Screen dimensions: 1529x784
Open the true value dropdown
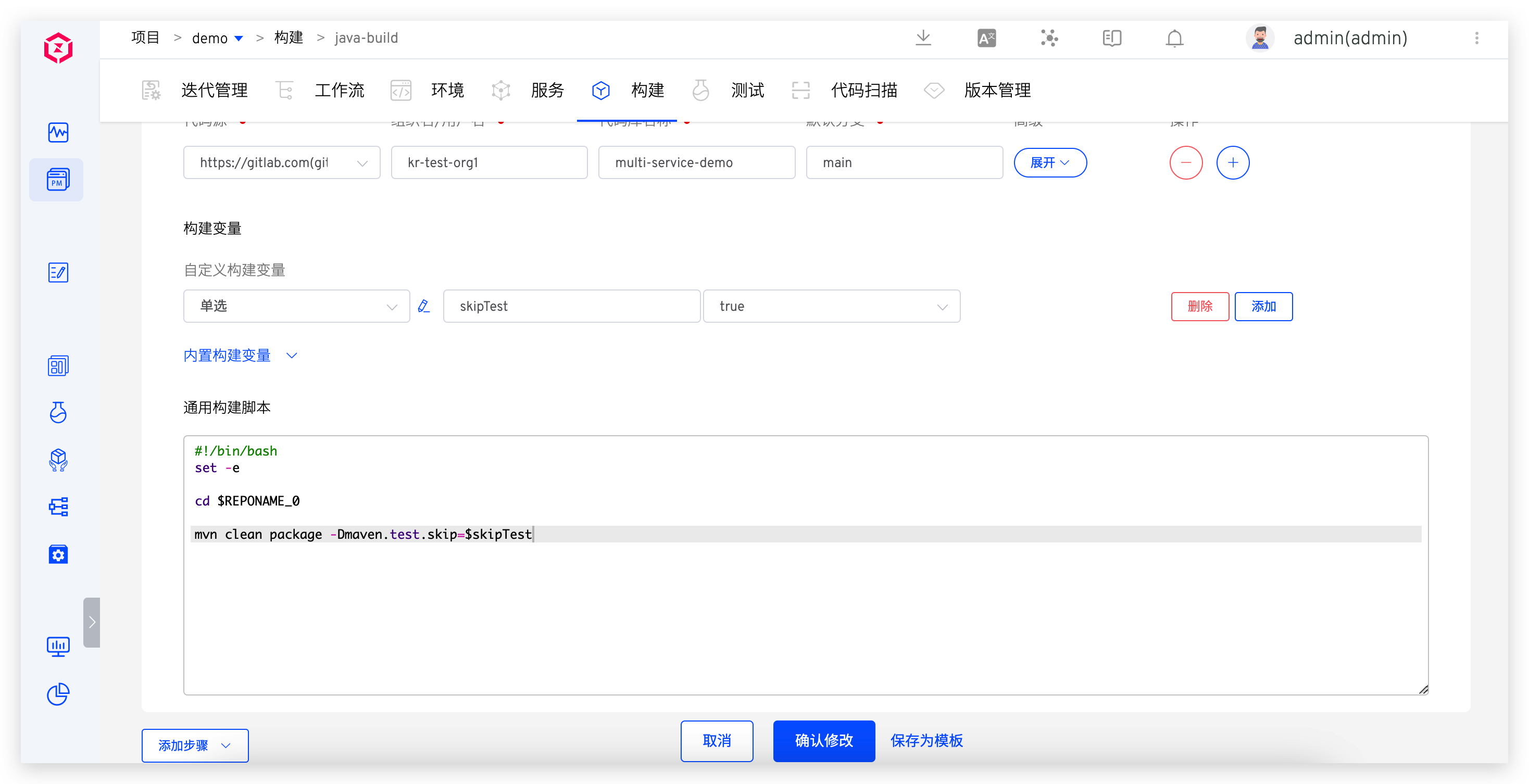[x=831, y=306]
